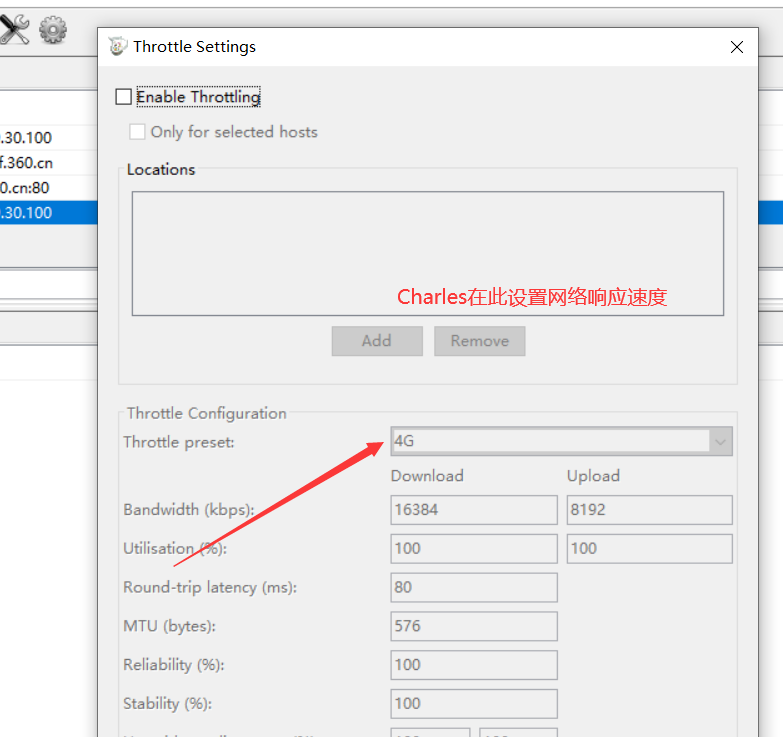Select the f.360.cn host row in Charles
This screenshot has width=783, height=737.
click(48, 163)
